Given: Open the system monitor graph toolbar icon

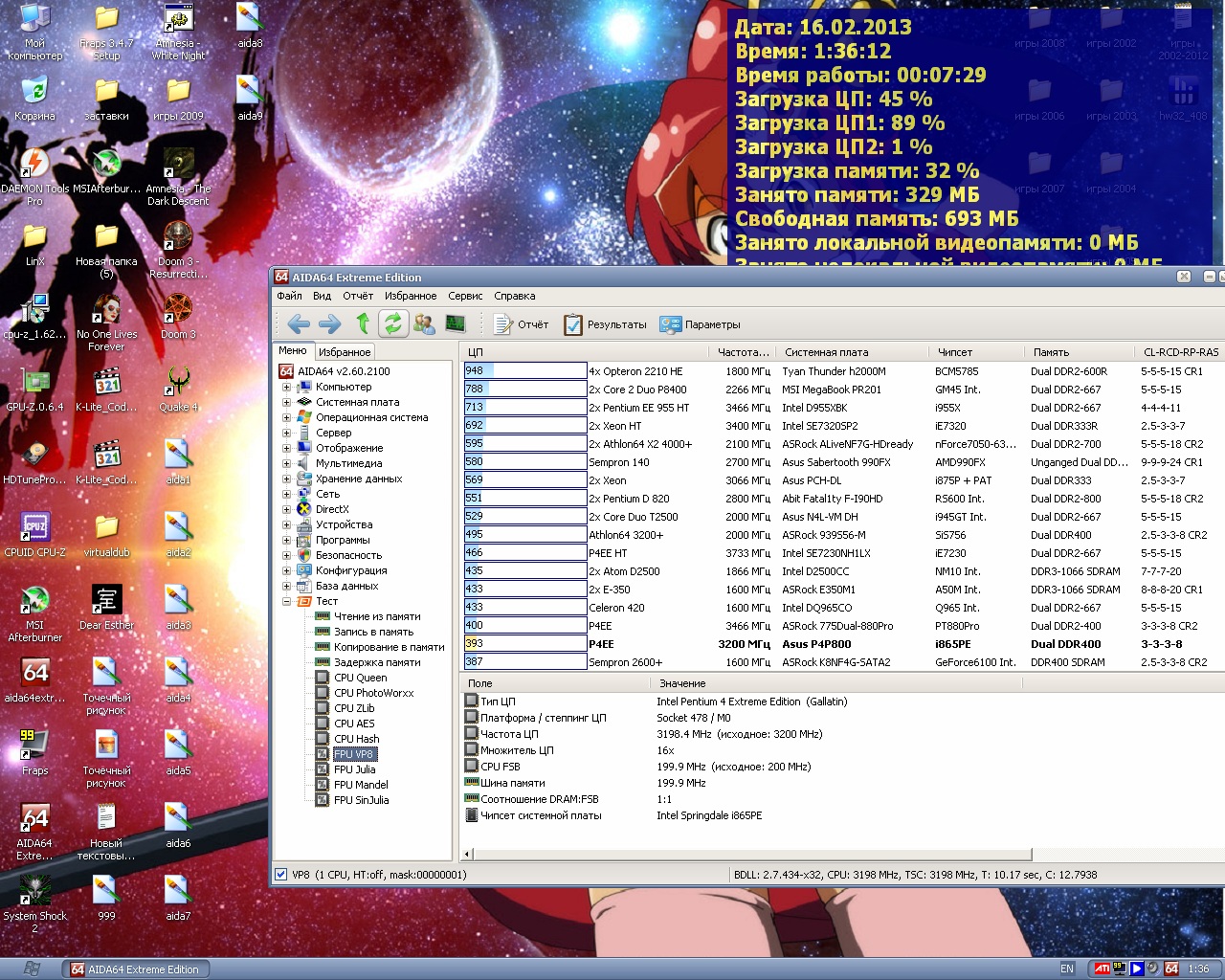Looking at the screenshot, I should pyautogui.click(x=456, y=323).
